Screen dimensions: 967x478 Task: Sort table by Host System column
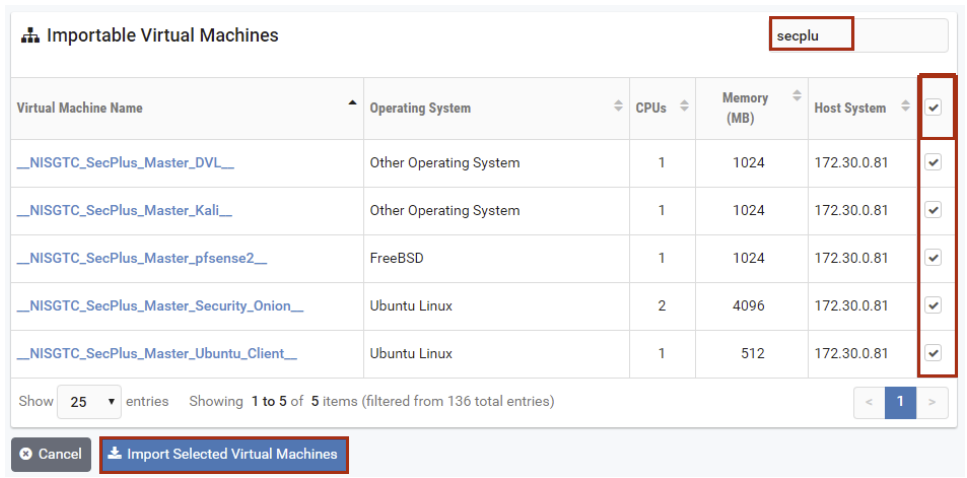point(862,108)
